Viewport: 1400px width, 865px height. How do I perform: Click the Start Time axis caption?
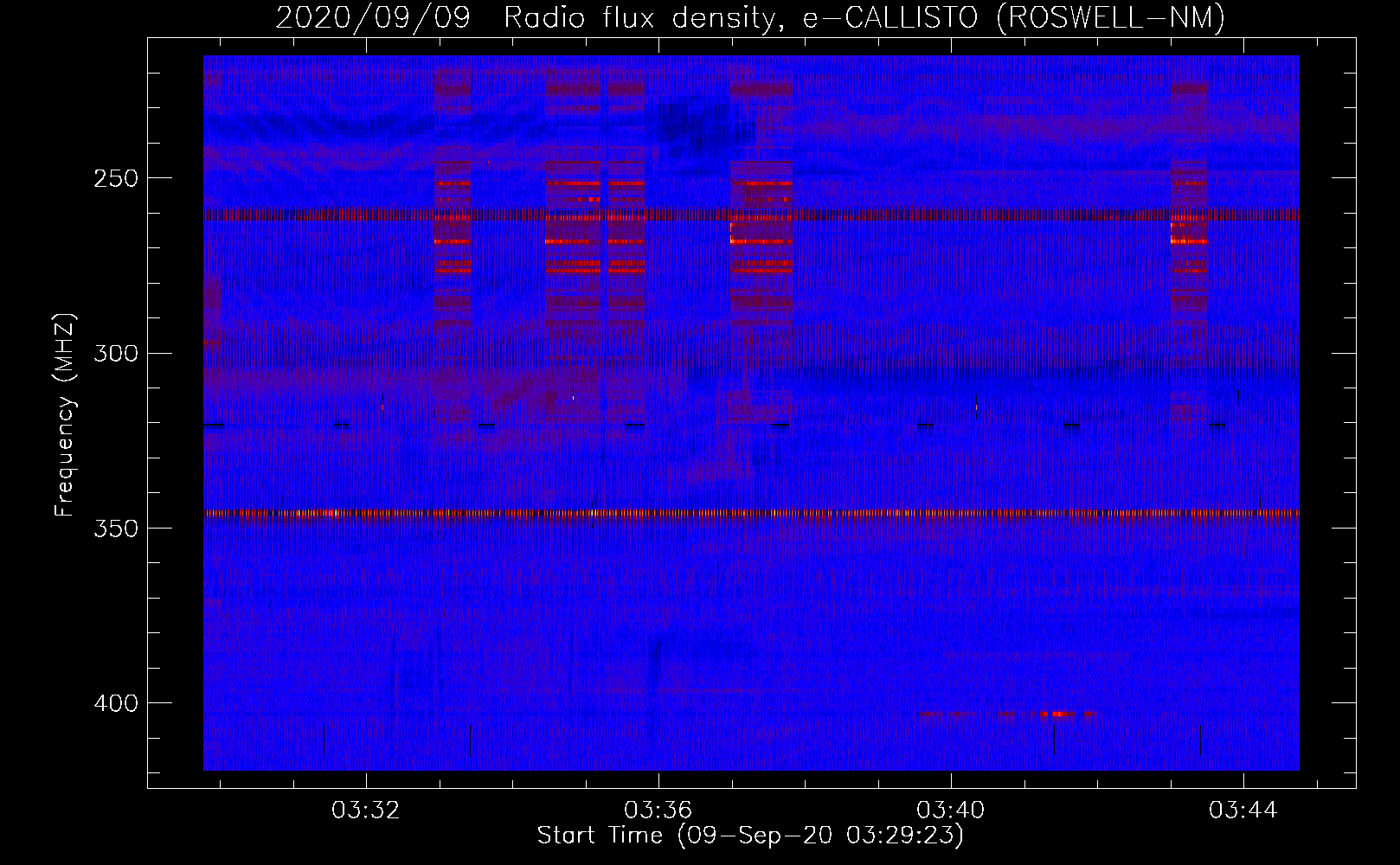point(750,836)
